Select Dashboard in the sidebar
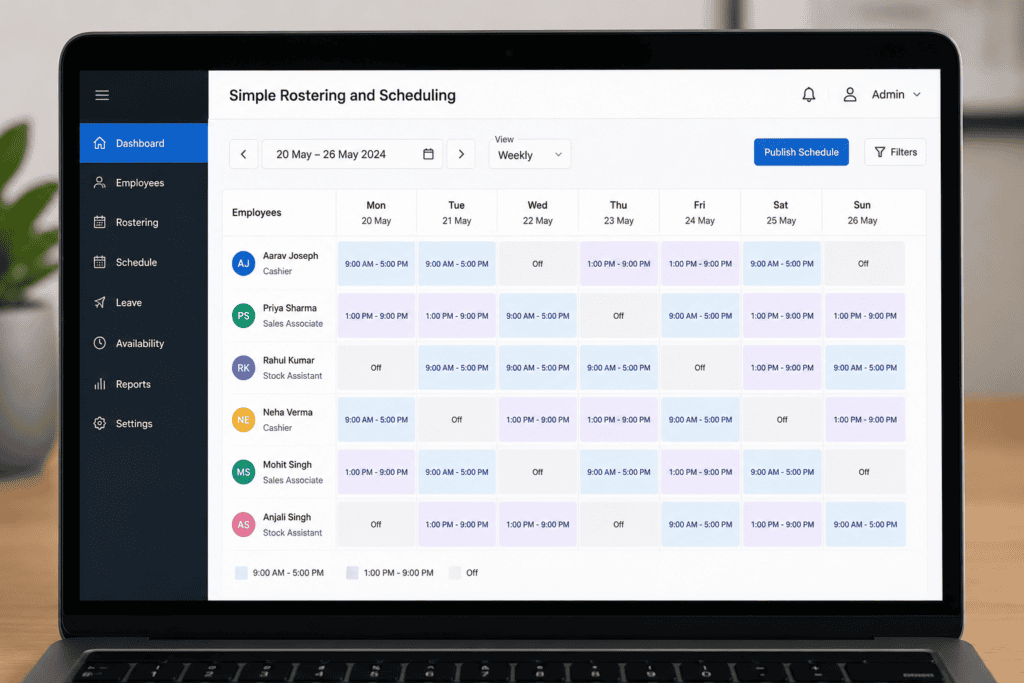 point(144,143)
